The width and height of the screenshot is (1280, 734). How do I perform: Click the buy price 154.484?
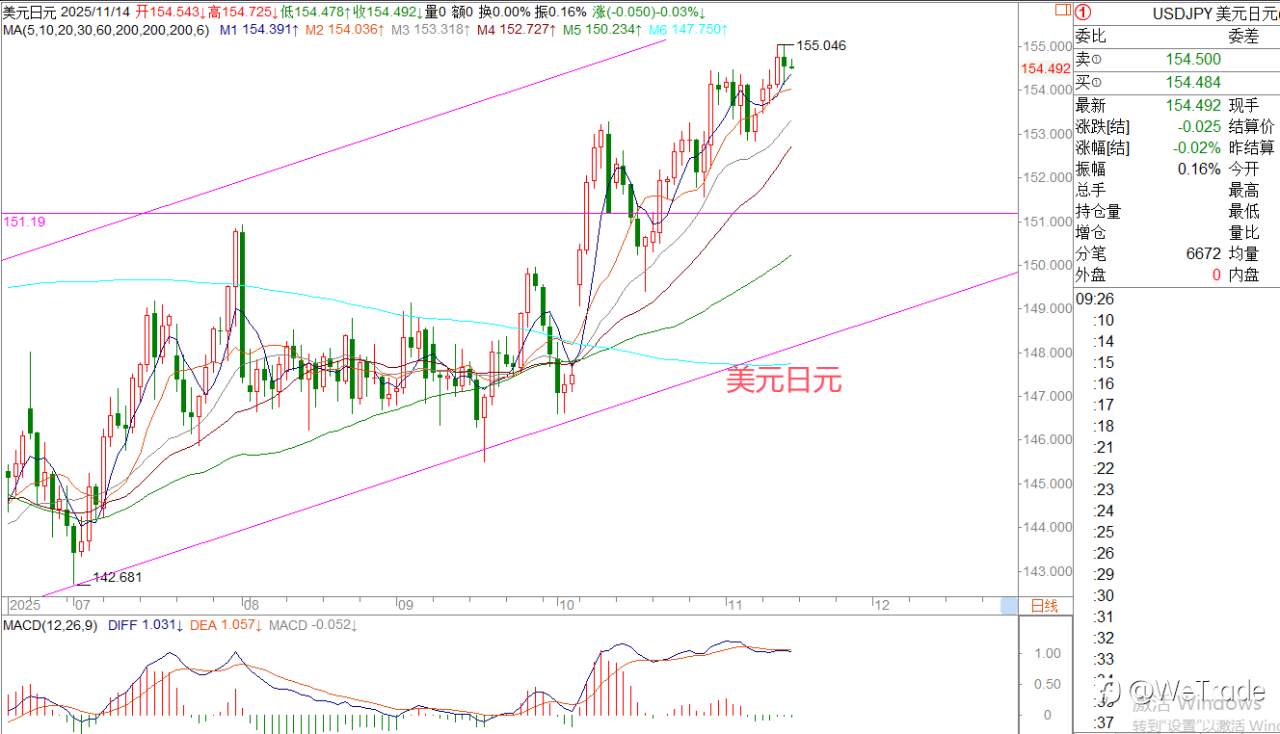click(x=1193, y=83)
